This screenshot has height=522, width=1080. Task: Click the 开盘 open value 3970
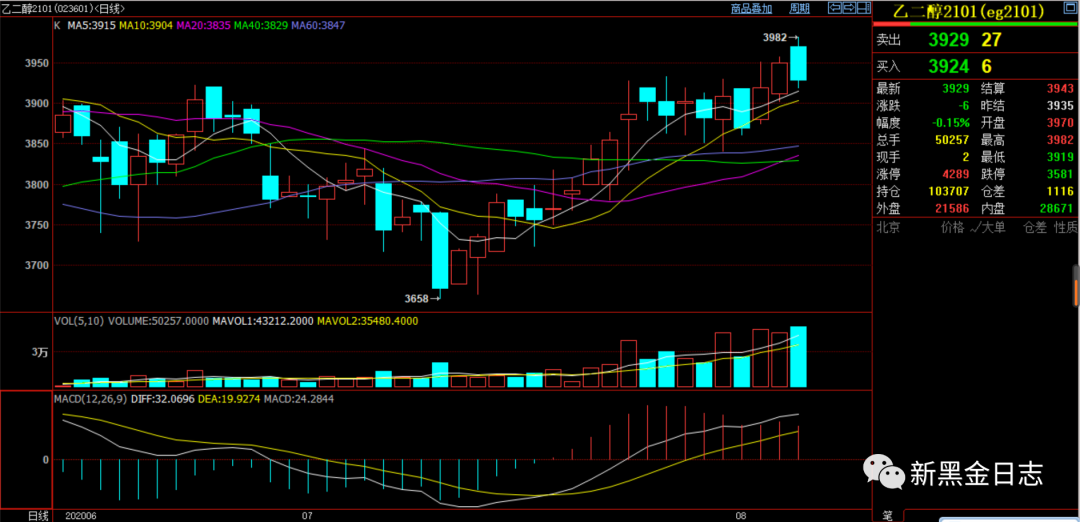[1060, 123]
